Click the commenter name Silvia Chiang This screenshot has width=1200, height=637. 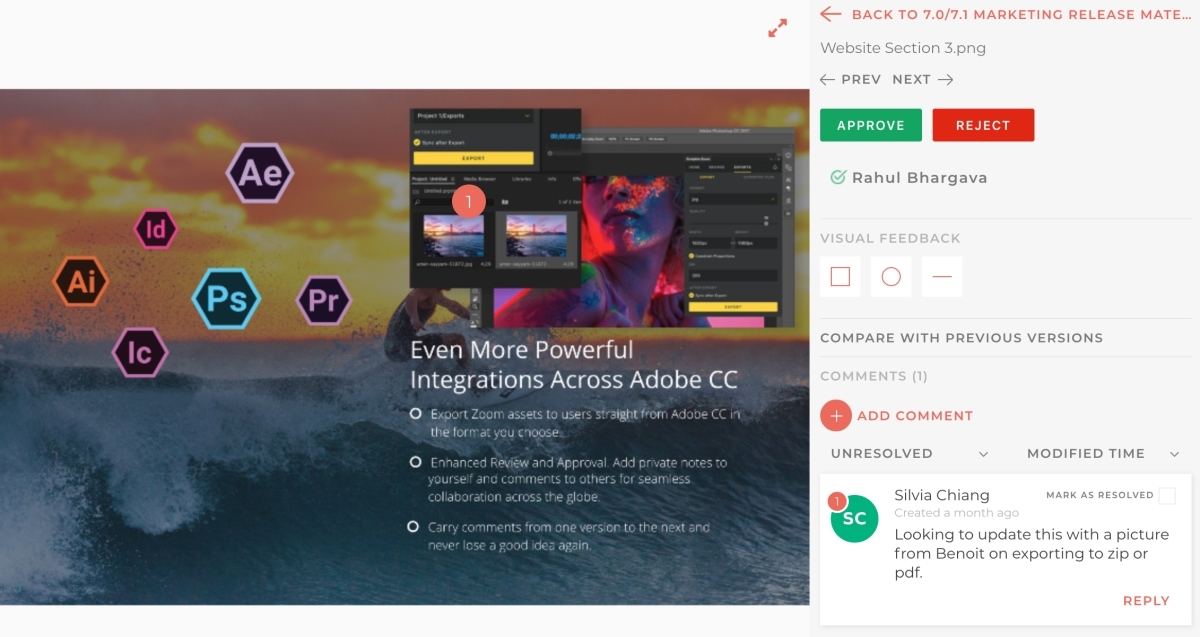pyautogui.click(x=942, y=495)
